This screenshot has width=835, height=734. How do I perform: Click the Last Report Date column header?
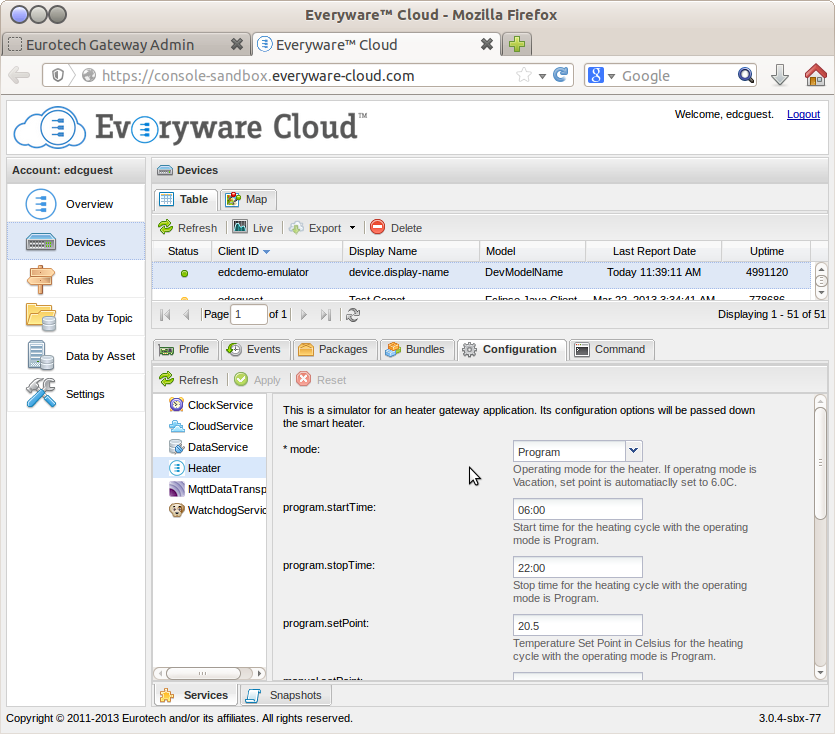(653, 251)
